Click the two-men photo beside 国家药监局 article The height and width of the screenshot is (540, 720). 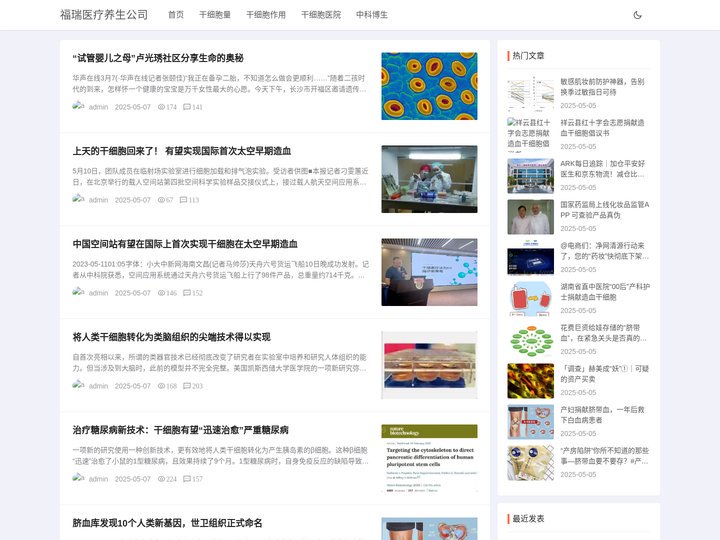(x=530, y=217)
